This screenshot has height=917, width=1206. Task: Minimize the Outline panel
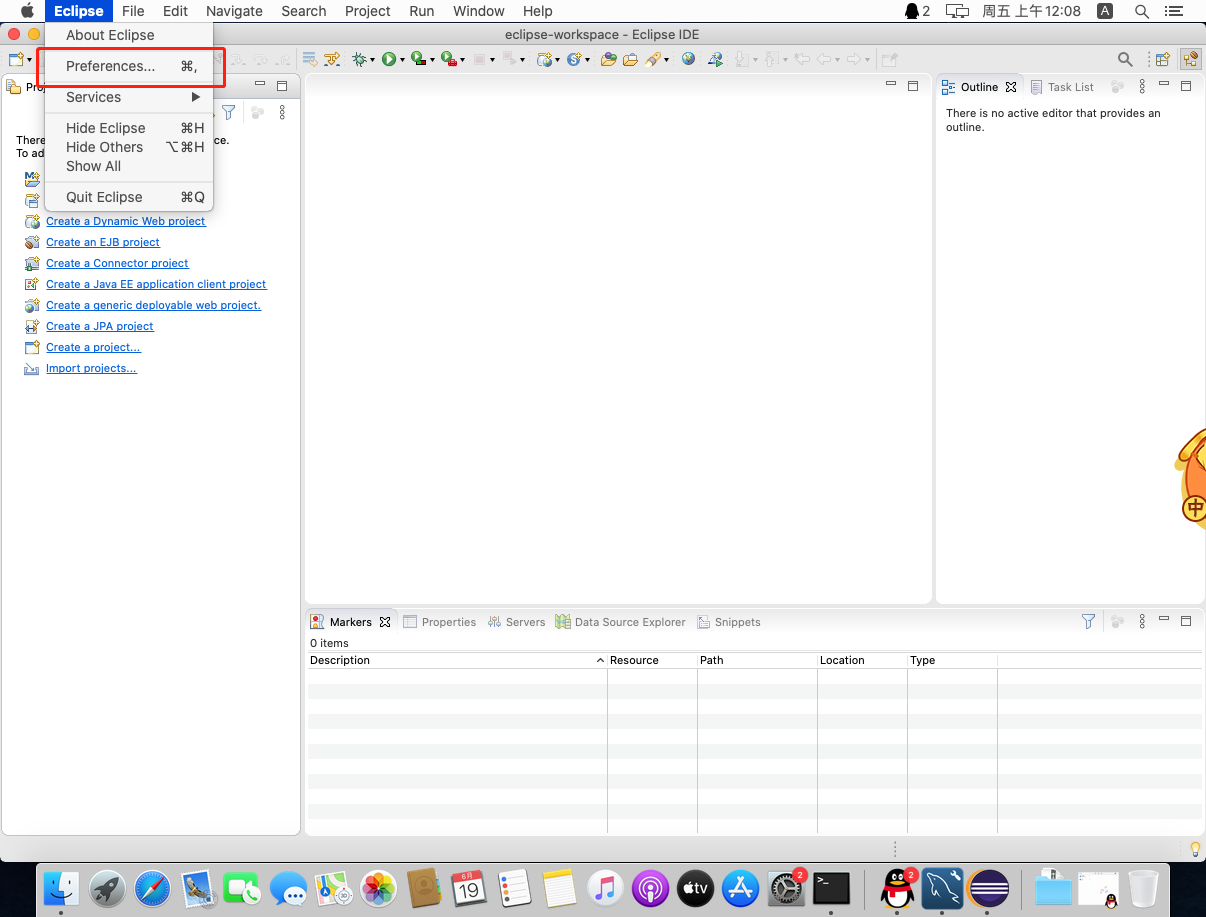click(1164, 86)
